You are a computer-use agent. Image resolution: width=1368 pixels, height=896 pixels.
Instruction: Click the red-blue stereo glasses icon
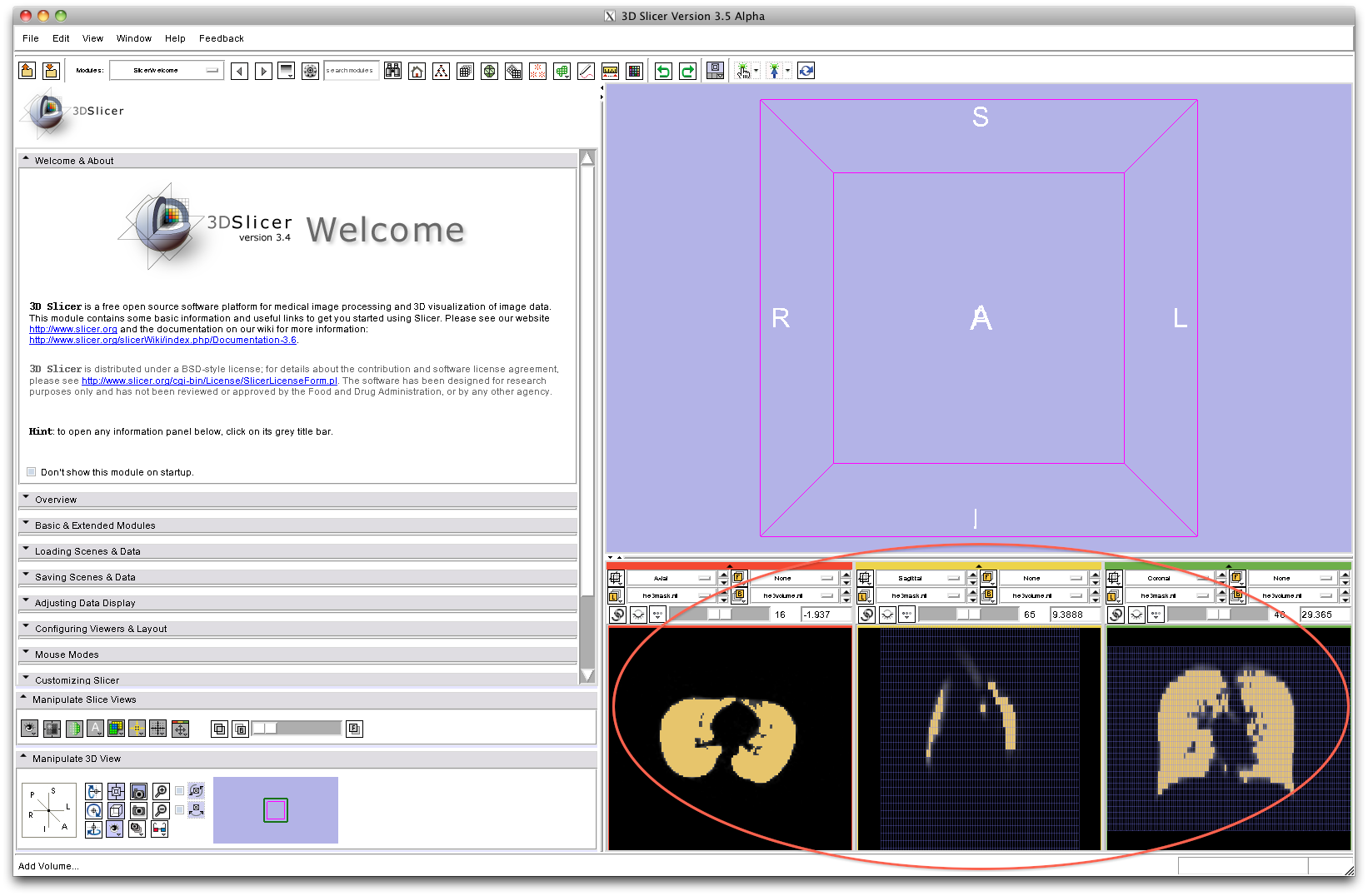tap(159, 829)
